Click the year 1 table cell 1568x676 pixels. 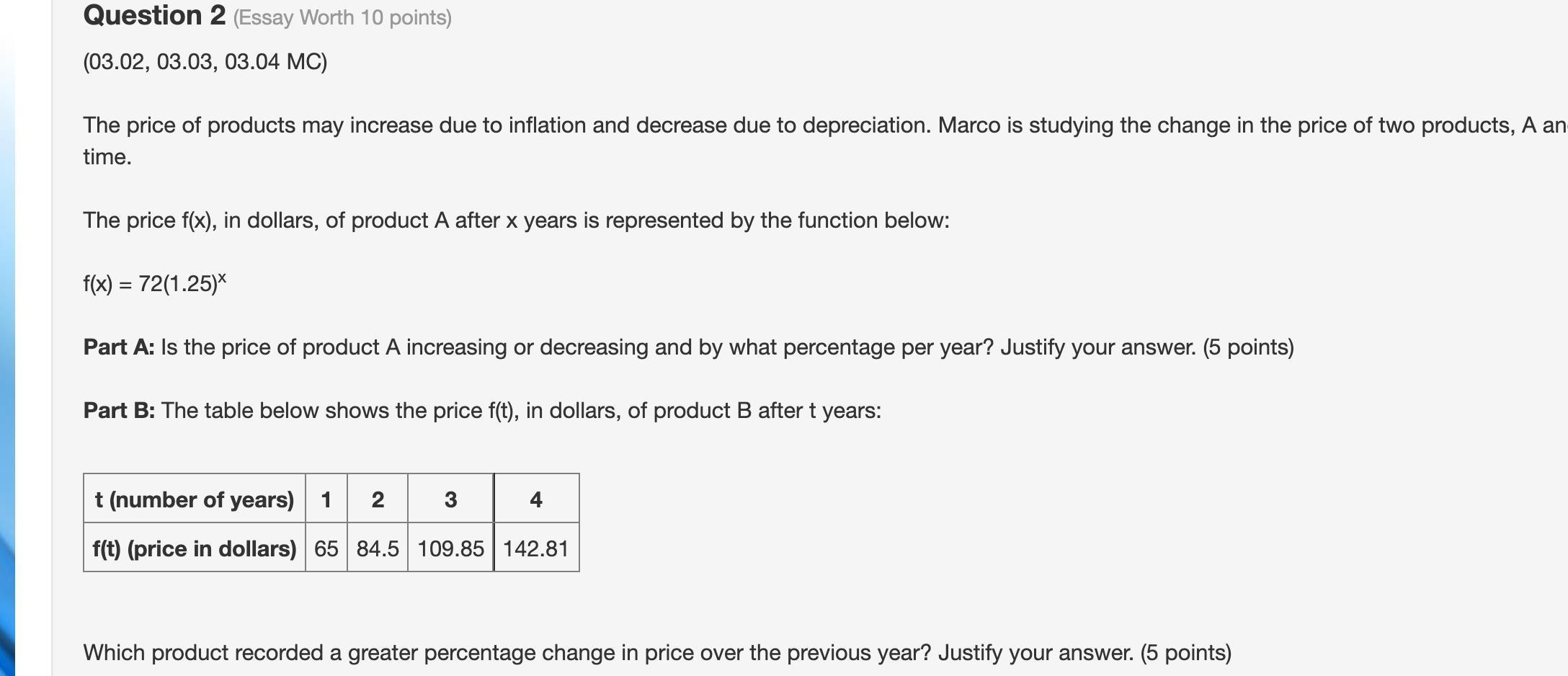click(x=326, y=499)
